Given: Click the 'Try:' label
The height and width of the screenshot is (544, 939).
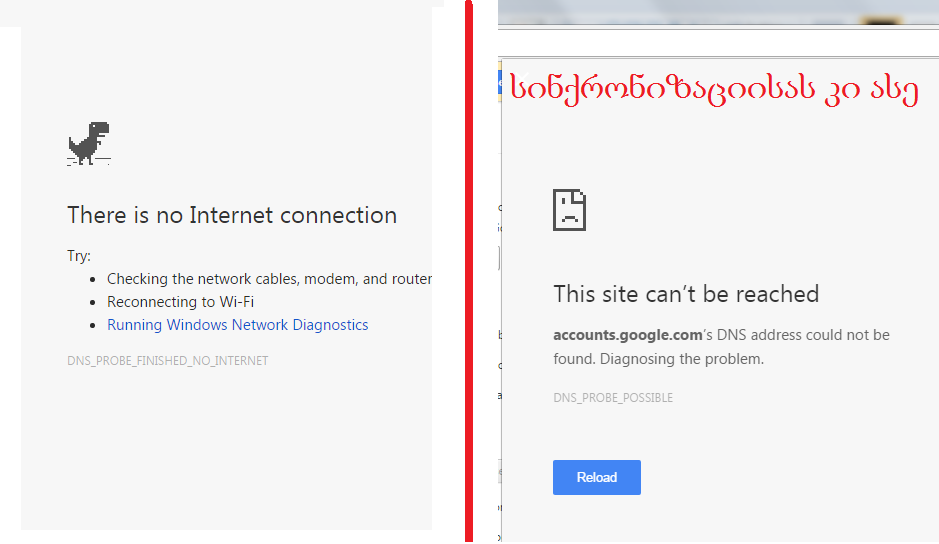Looking at the screenshot, I should point(79,256).
